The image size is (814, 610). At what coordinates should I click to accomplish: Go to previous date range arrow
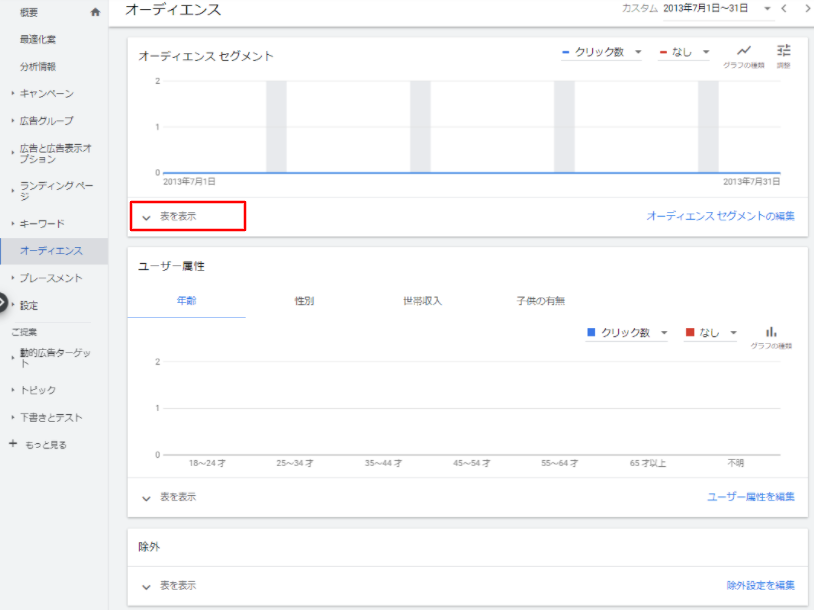point(784,9)
